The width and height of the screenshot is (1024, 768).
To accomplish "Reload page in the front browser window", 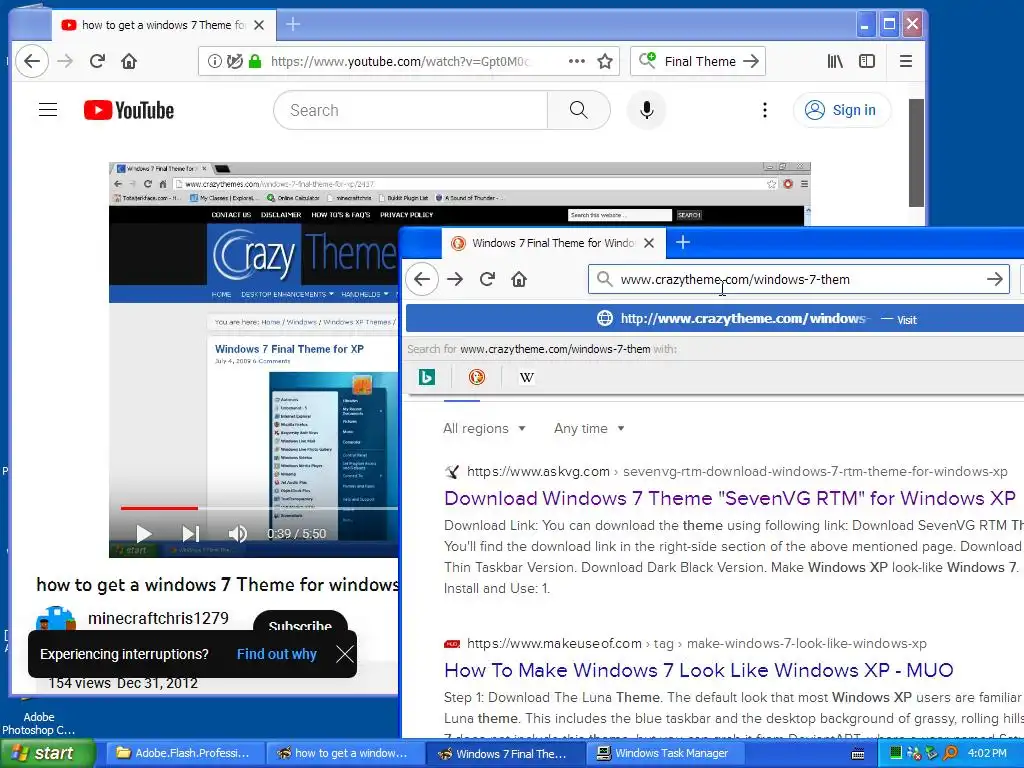I will (x=487, y=280).
